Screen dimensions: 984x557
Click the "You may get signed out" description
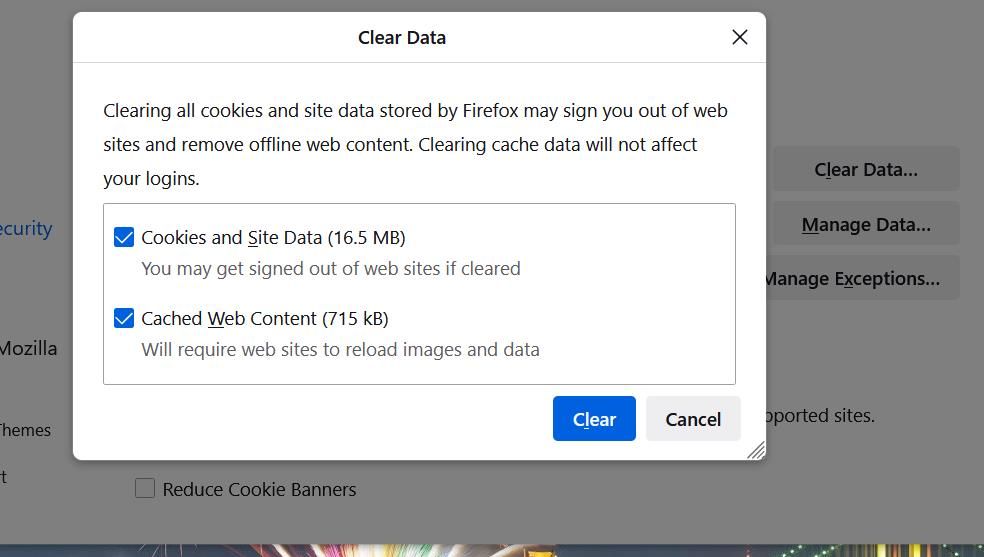point(330,268)
